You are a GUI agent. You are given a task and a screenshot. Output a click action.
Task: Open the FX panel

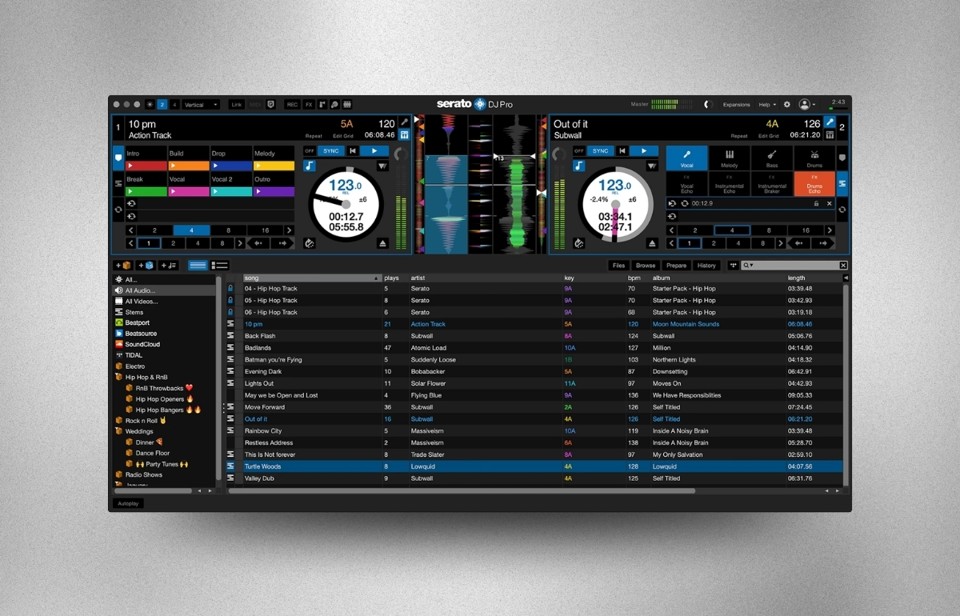[x=309, y=105]
